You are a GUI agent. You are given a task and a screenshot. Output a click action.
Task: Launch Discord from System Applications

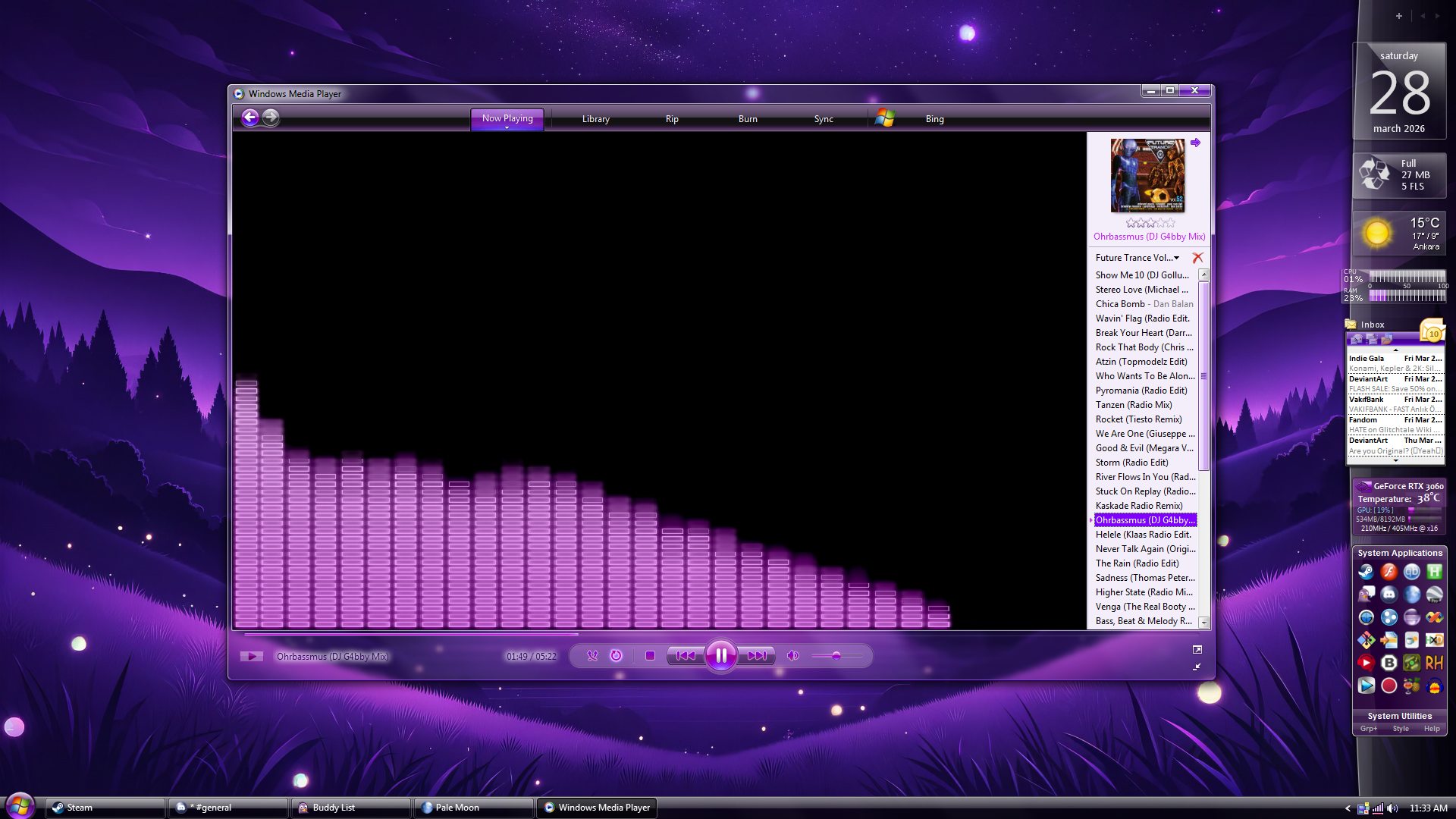(x=1389, y=595)
